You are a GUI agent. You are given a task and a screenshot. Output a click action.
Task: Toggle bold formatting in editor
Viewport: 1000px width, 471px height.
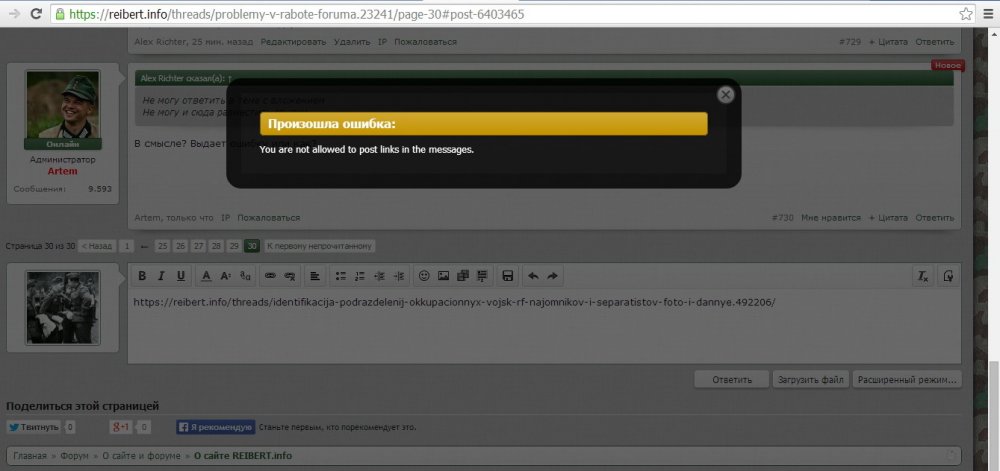point(142,276)
